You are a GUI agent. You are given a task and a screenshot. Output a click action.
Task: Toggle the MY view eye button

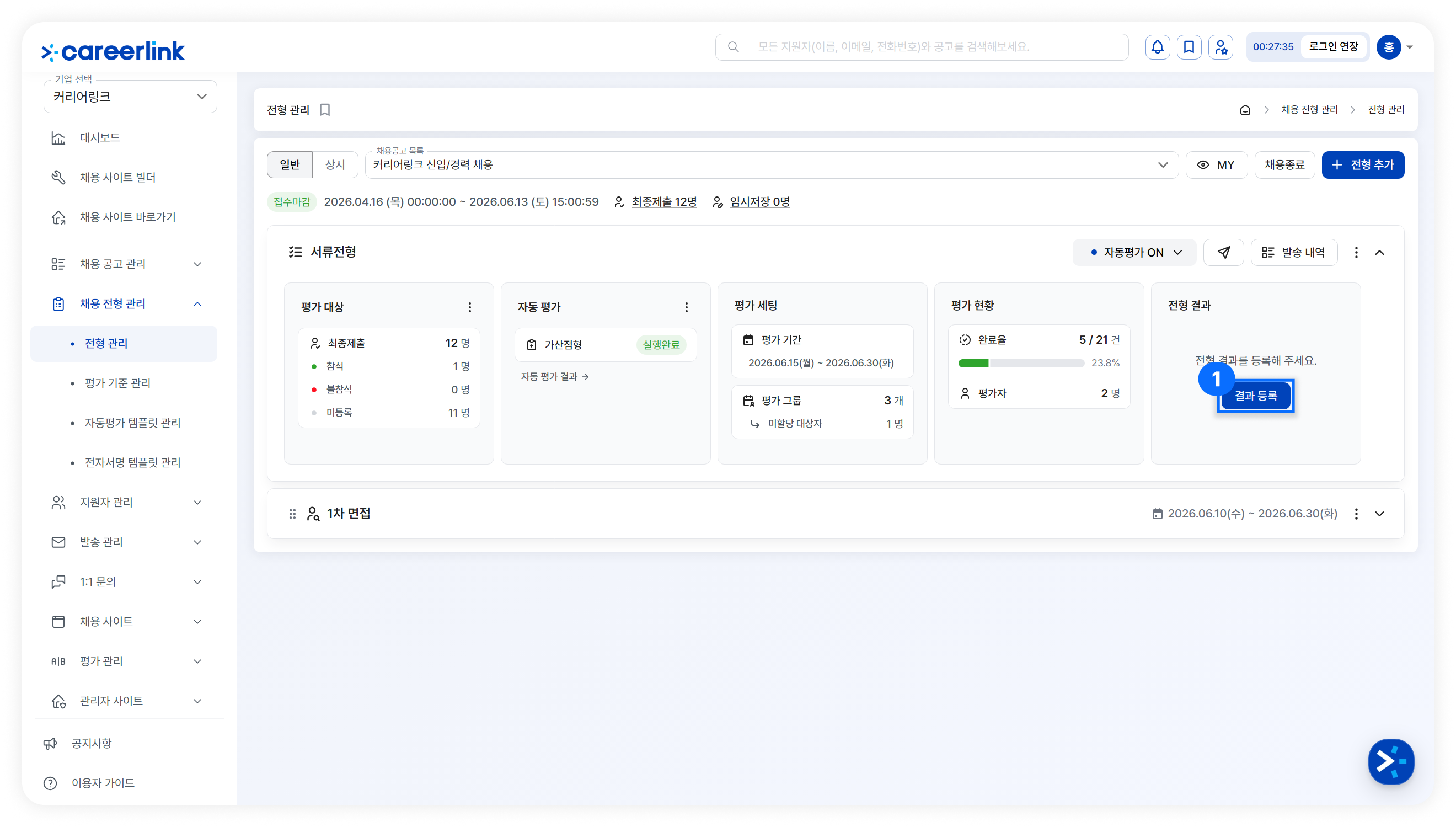click(1216, 165)
